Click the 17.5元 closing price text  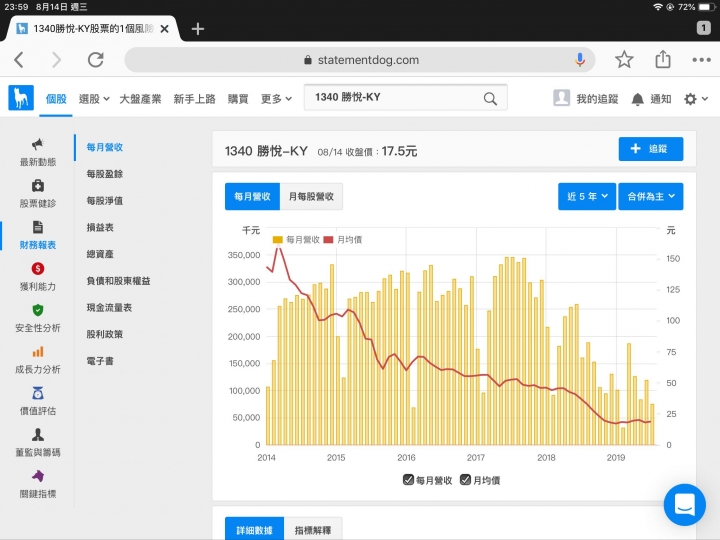(399, 151)
